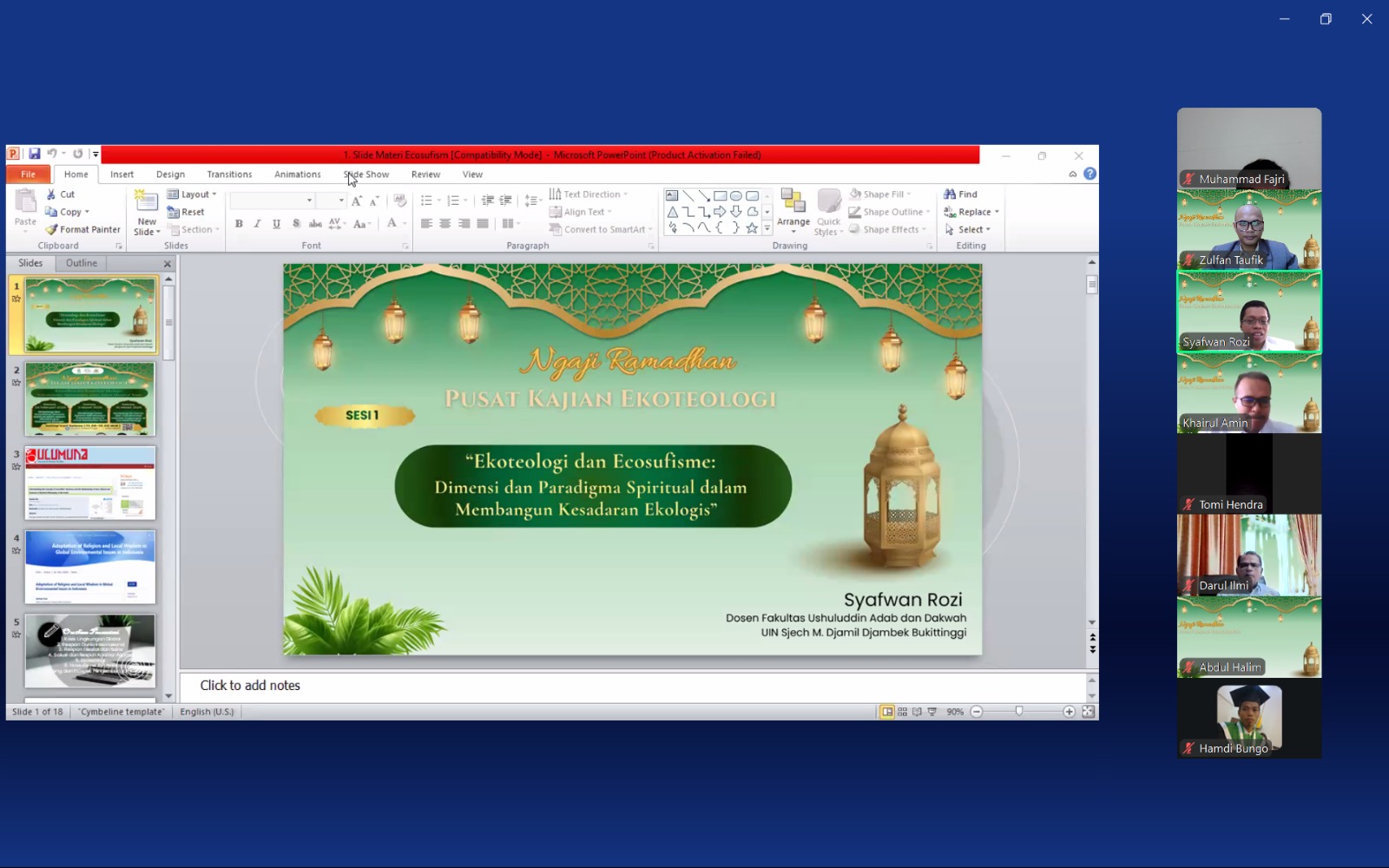Screen dimensions: 1389x868
Task: Click the Save icon in quick access toolbar
Action: coord(34,154)
